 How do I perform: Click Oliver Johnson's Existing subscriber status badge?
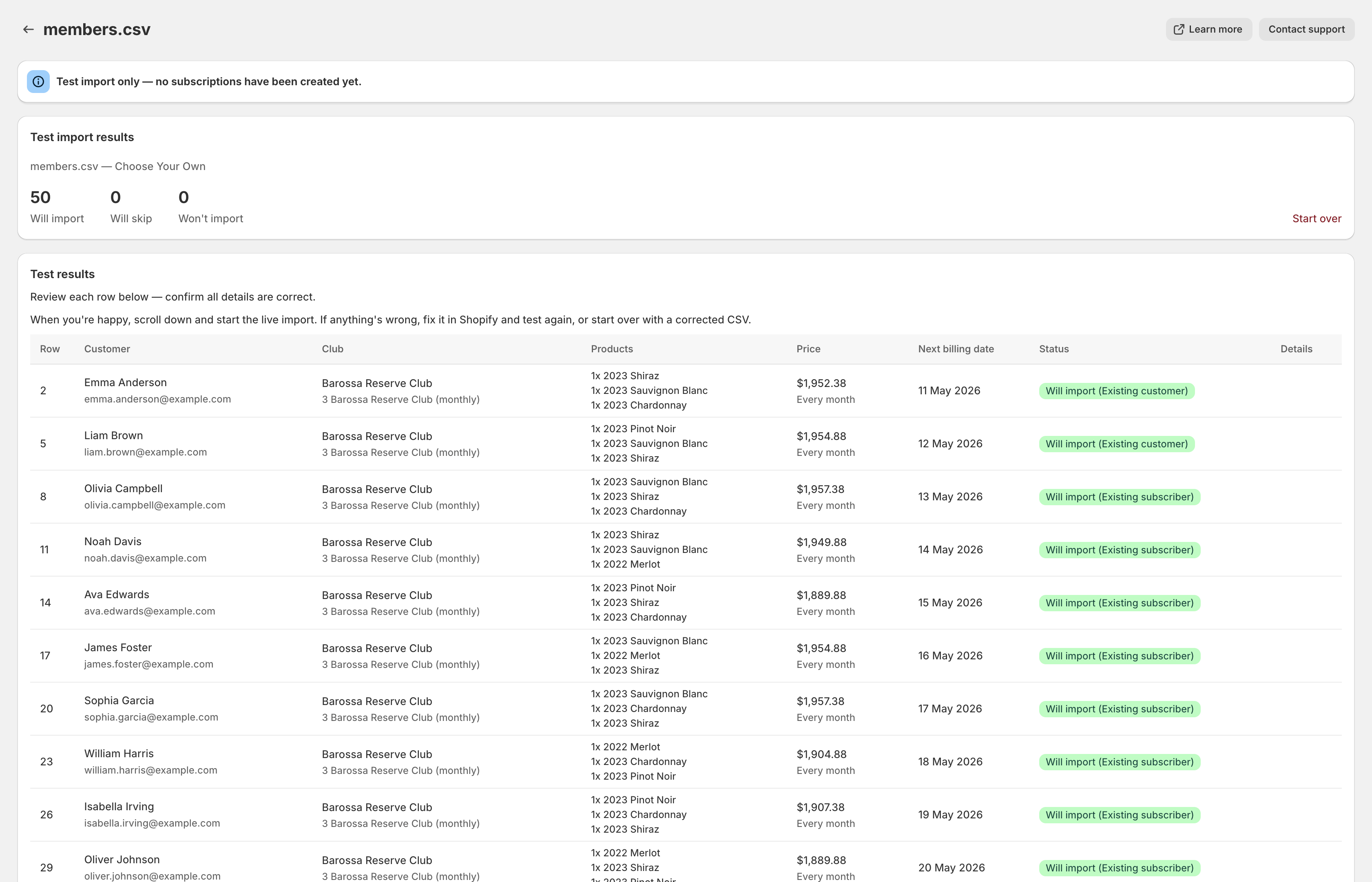(x=1120, y=868)
